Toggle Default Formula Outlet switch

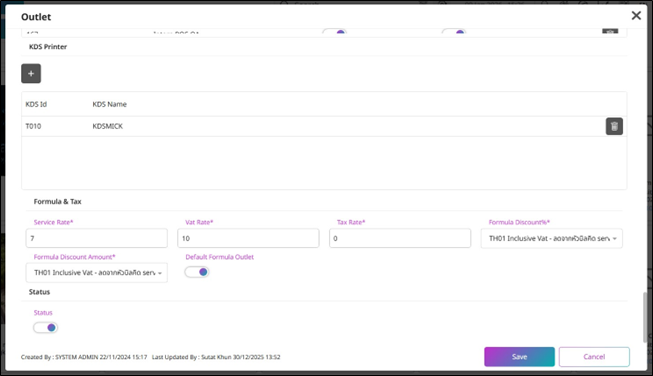point(197,272)
